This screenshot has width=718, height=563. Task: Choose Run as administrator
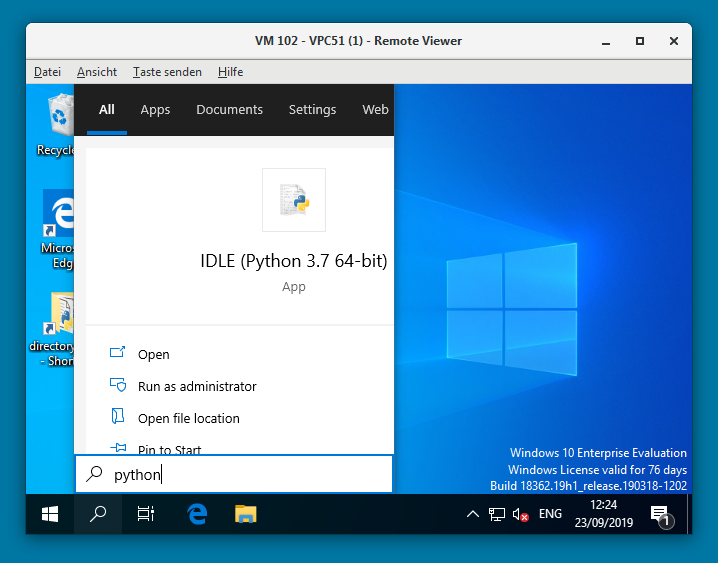(239, 386)
